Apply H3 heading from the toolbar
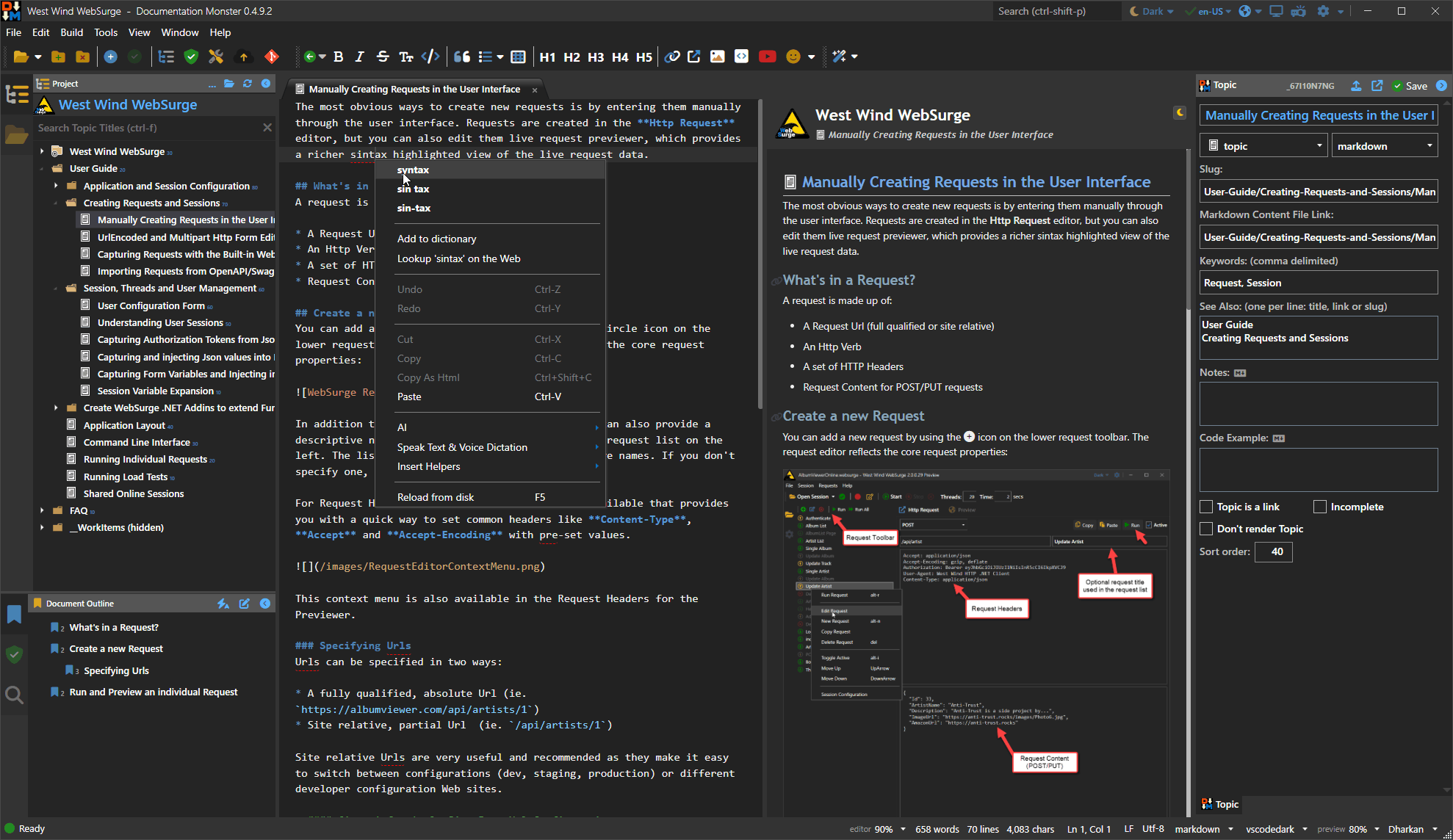1453x840 pixels. coord(596,57)
